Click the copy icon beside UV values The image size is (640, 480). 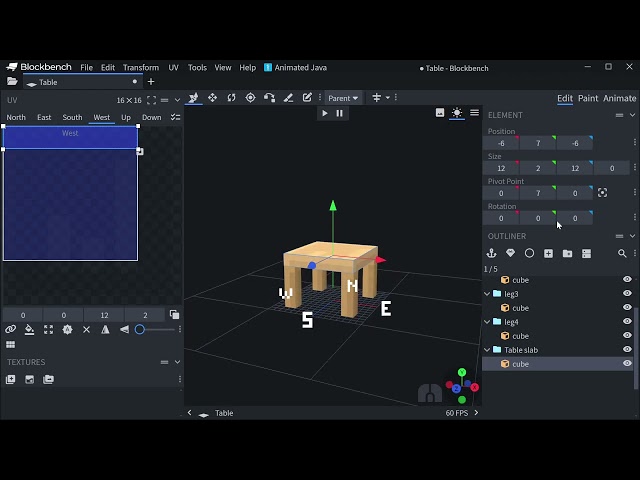pos(174,315)
